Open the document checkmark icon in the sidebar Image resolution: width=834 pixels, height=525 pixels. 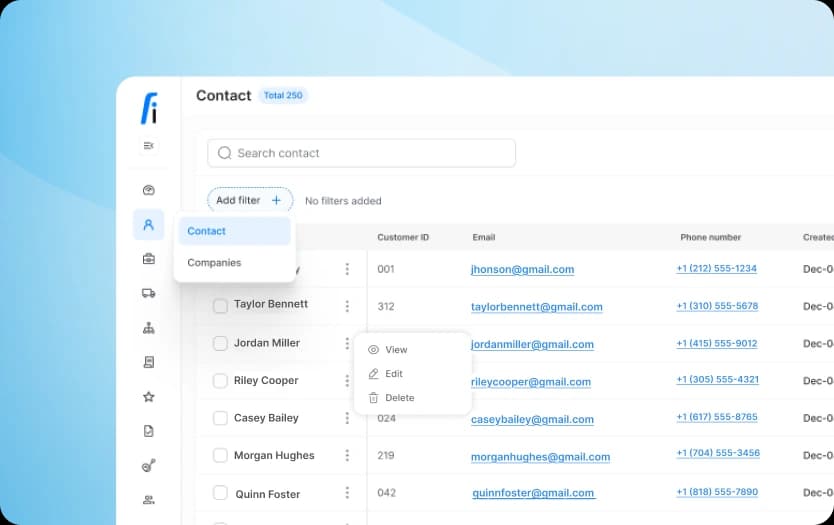pyautogui.click(x=148, y=431)
